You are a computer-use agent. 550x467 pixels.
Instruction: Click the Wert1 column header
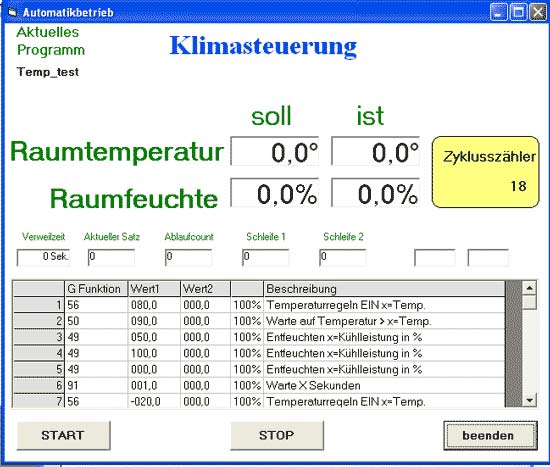pyautogui.click(x=154, y=289)
